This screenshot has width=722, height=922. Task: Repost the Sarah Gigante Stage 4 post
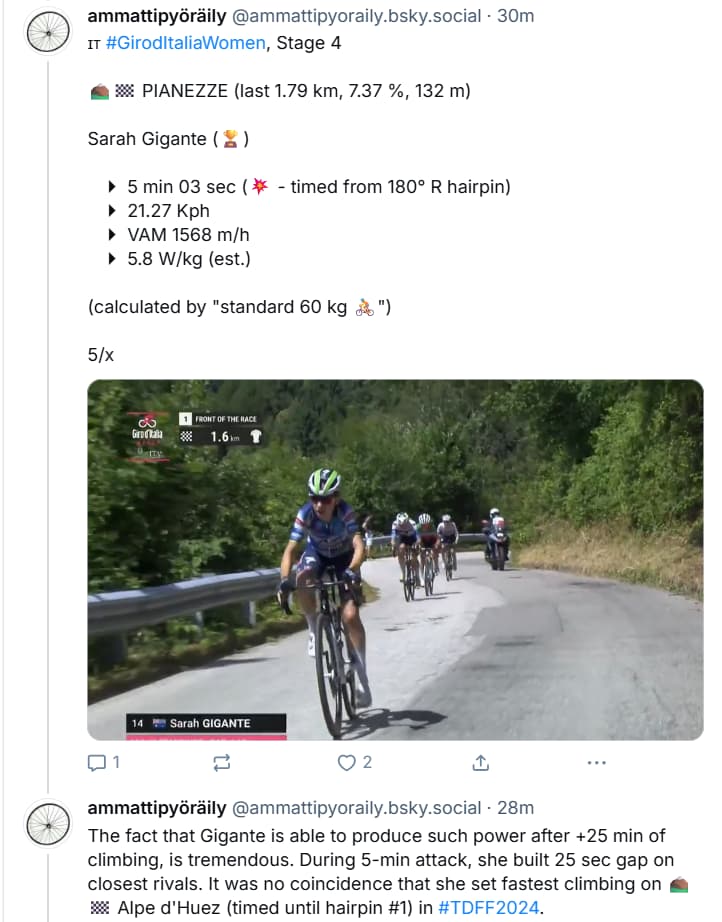click(x=222, y=763)
